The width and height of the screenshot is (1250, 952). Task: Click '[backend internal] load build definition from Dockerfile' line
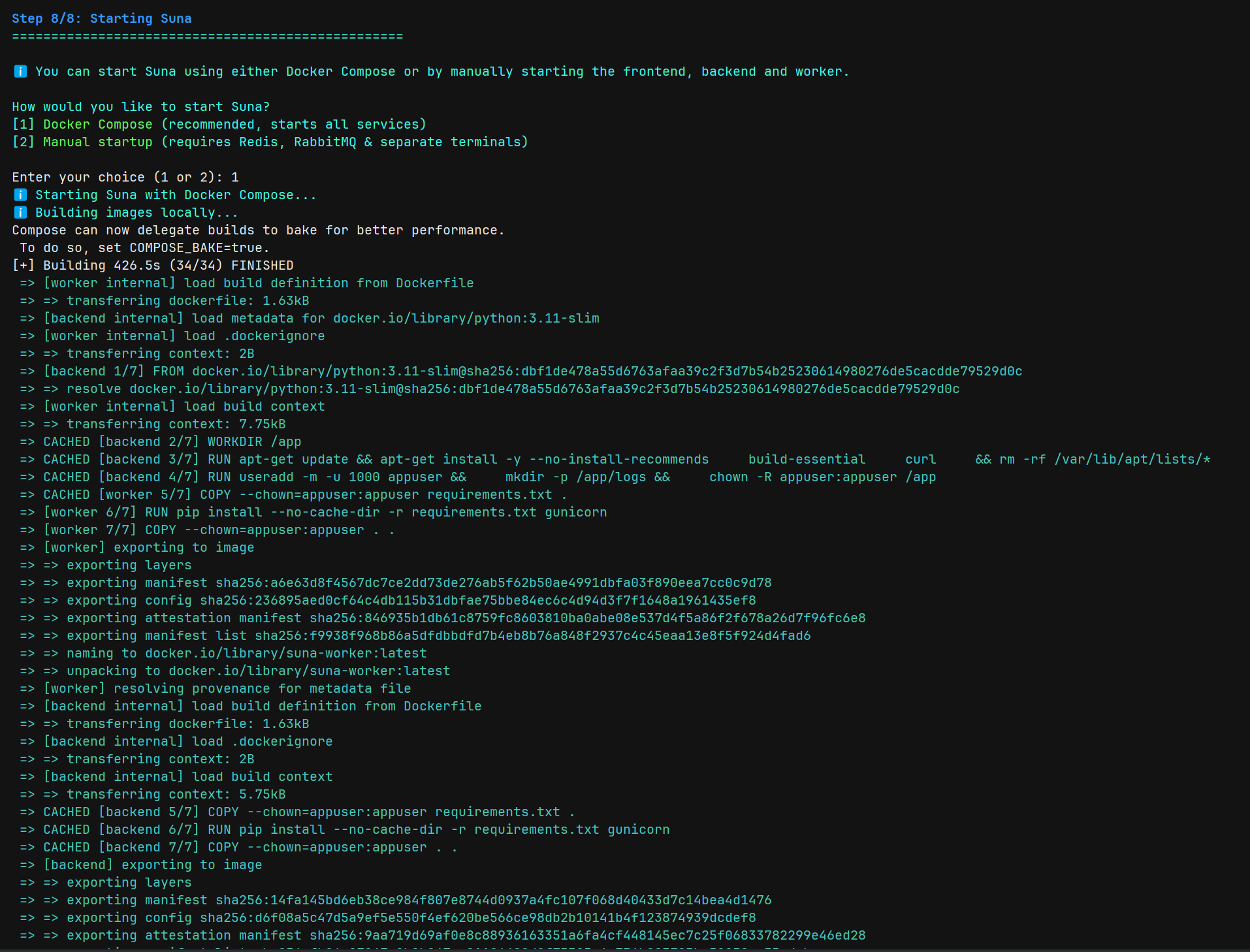click(x=251, y=706)
